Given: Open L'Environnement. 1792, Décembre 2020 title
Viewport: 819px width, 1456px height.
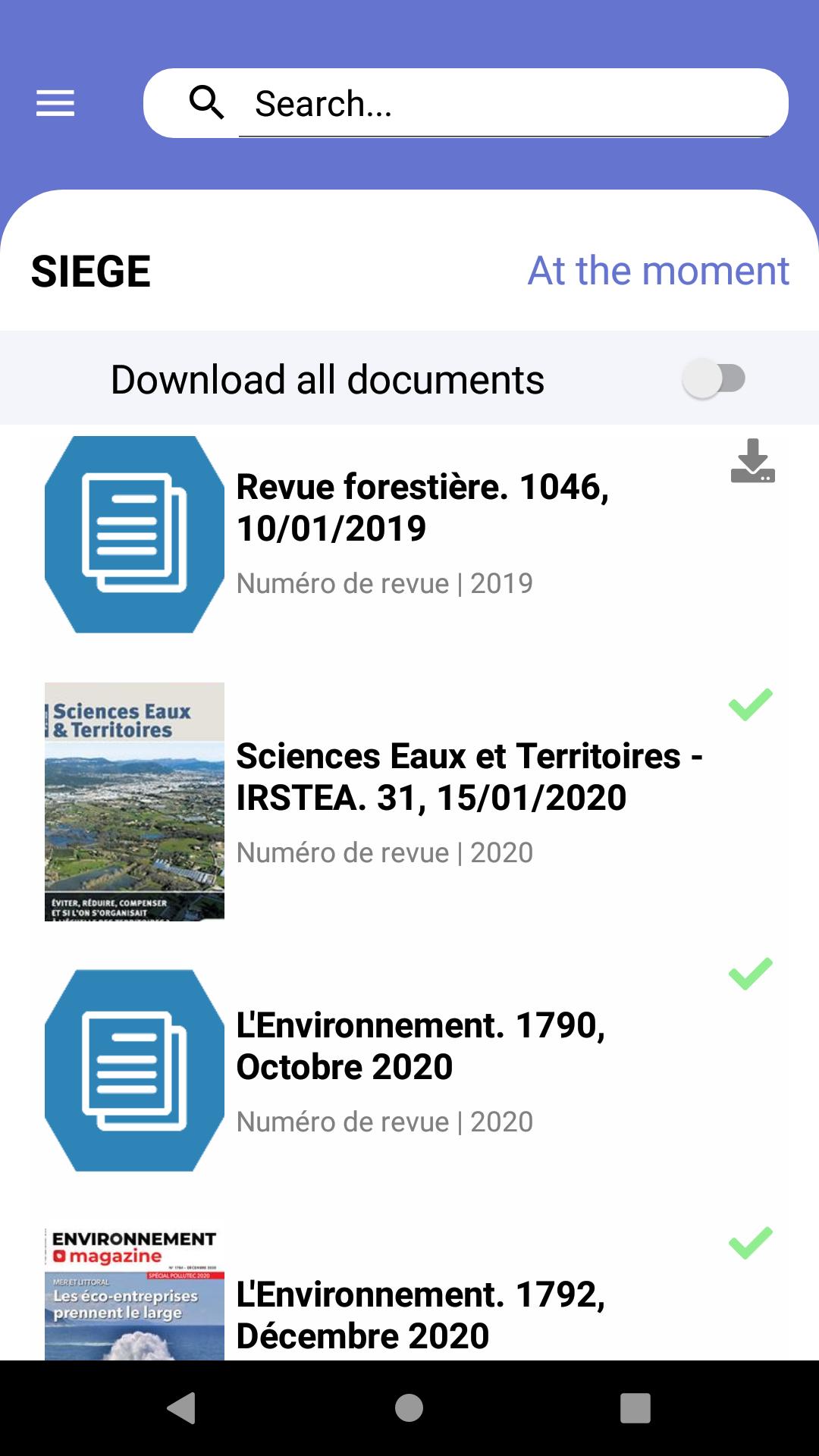Looking at the screenshot, I should [421, 1315].
